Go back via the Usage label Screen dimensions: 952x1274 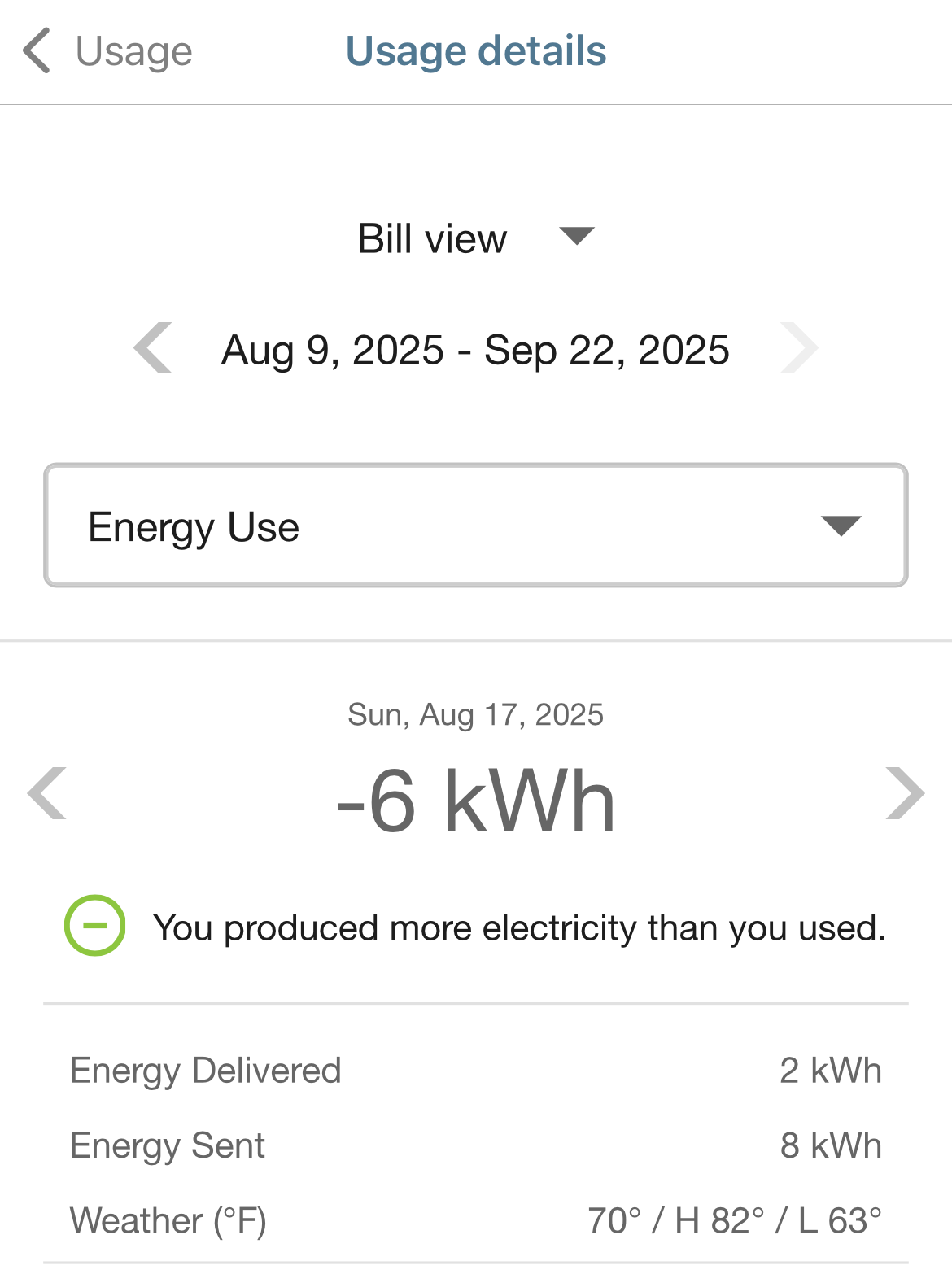point(133,51)
